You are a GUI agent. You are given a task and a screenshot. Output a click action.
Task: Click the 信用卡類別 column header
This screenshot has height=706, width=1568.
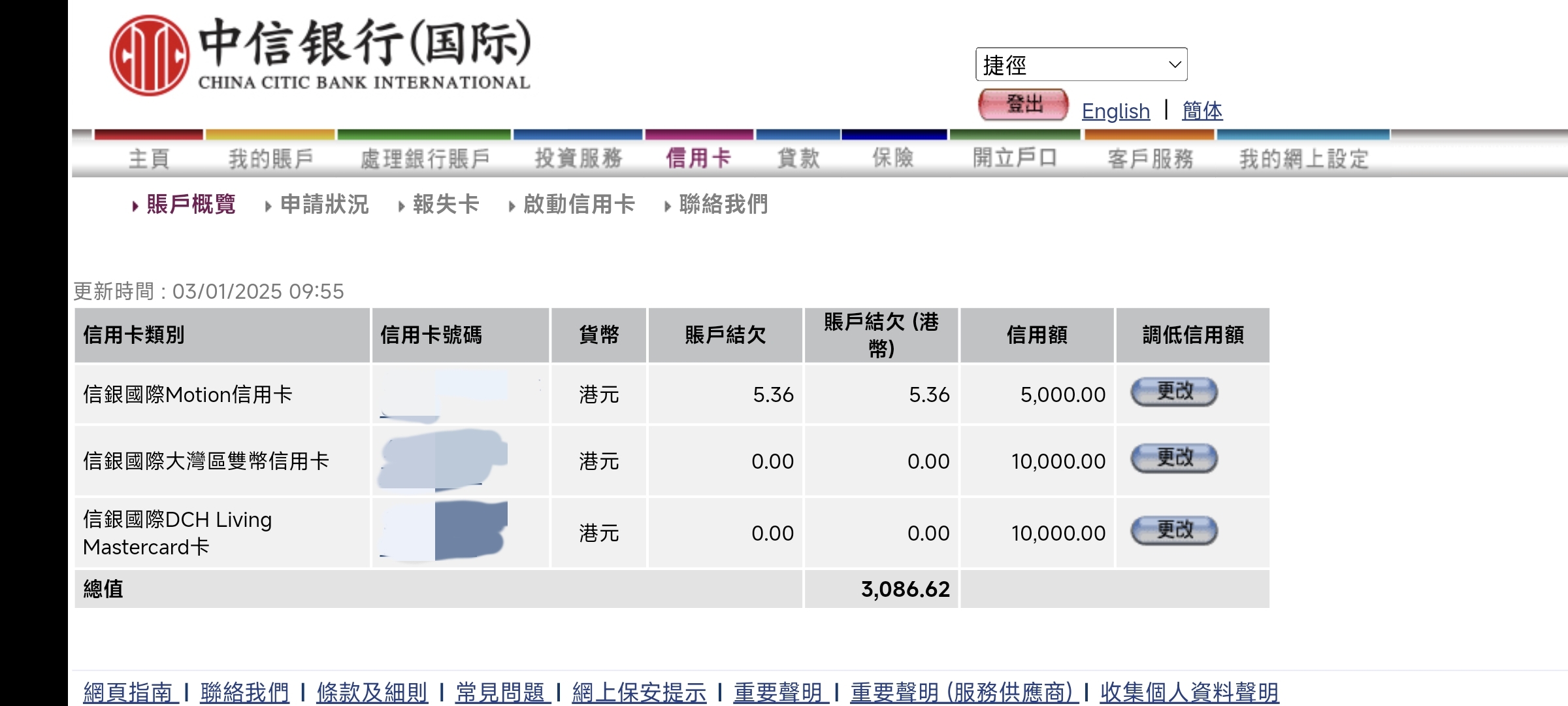134,335
